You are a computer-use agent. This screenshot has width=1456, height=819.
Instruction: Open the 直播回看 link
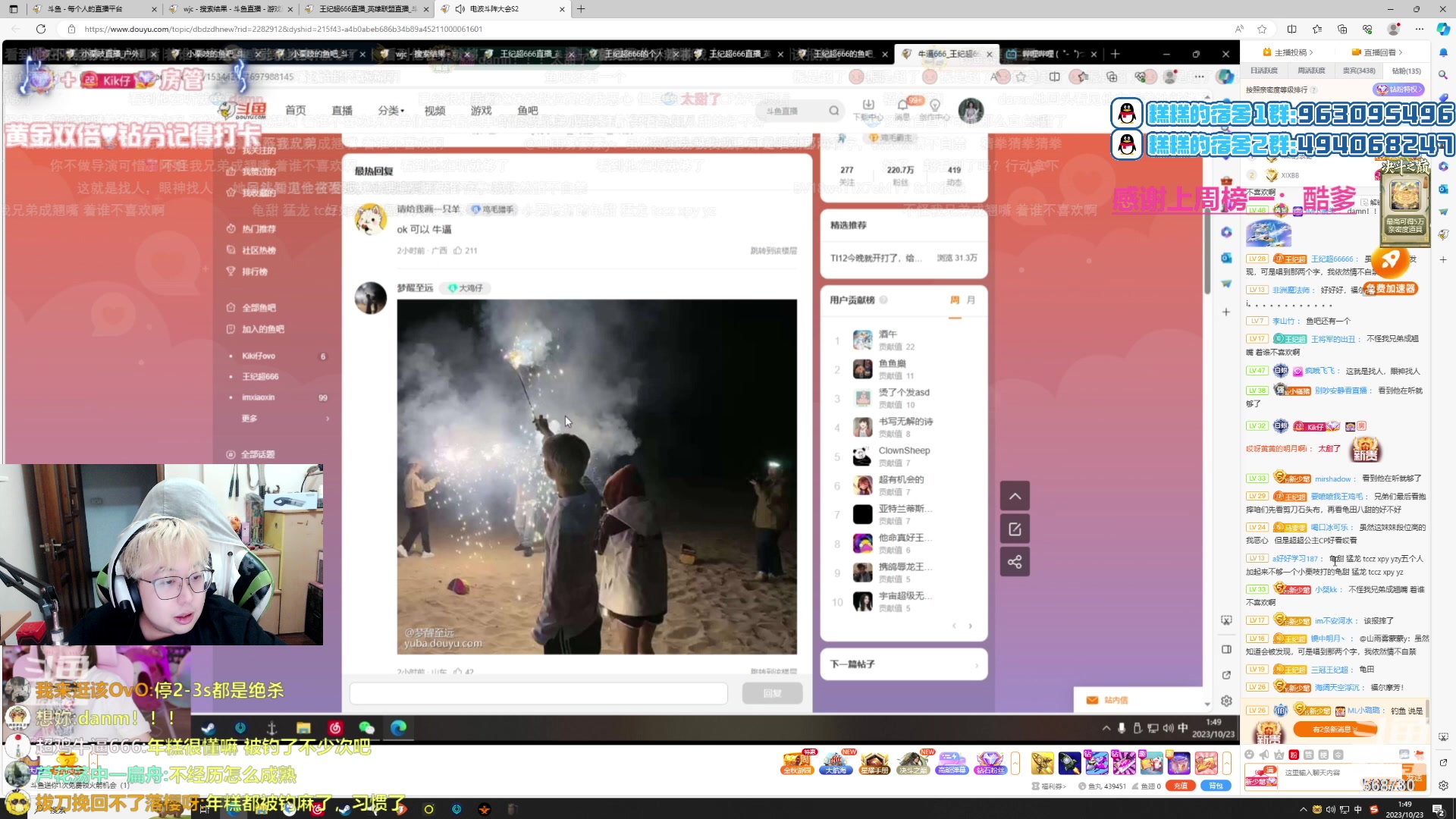pyautogui.click(x=1377, y=52)
